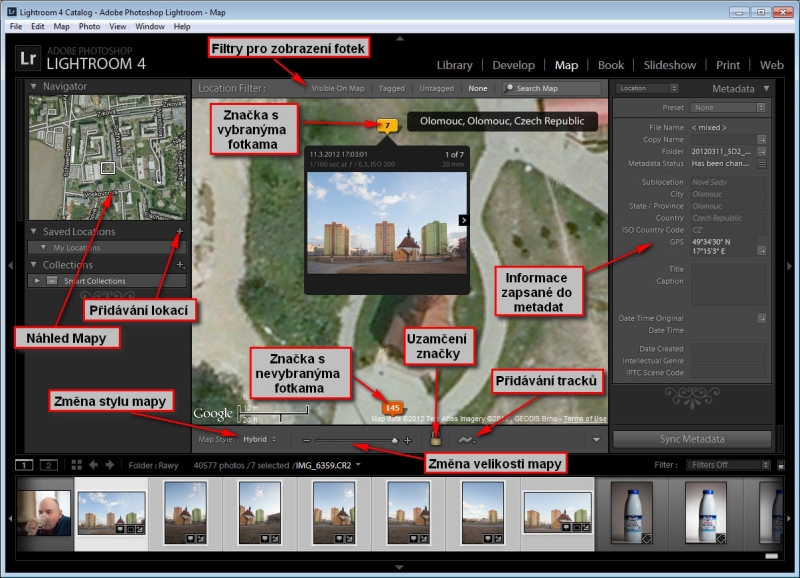Add a new saved location with plus icon
Image resolution: width=800 pixels, height=578 pixels.
pyautogui.click(x=179, y=231)
